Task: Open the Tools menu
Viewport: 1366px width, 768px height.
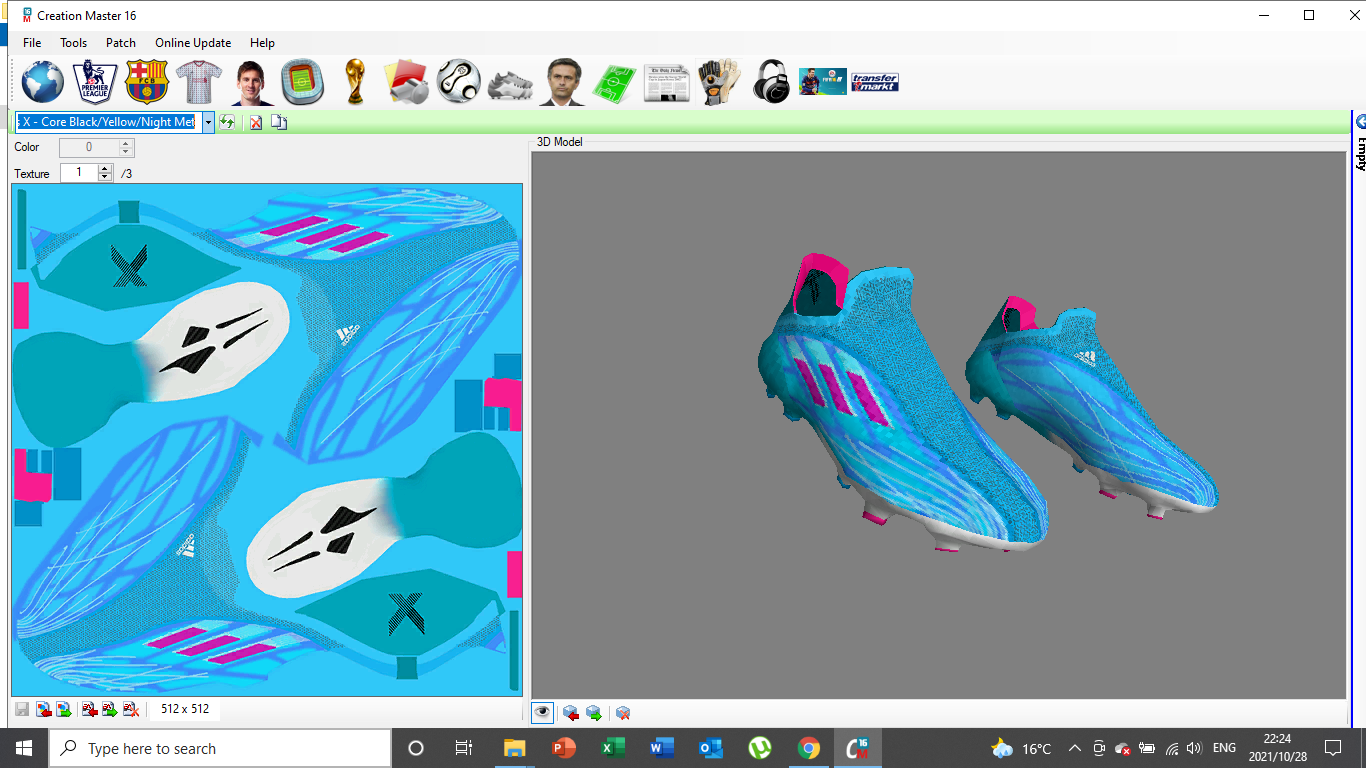Action: pos(73,43)
